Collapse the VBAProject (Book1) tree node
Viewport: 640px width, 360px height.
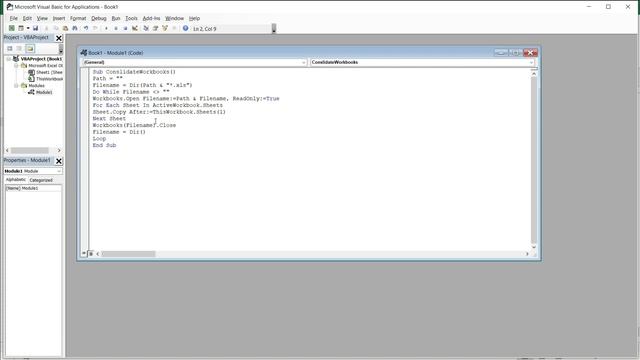(9, 59)
